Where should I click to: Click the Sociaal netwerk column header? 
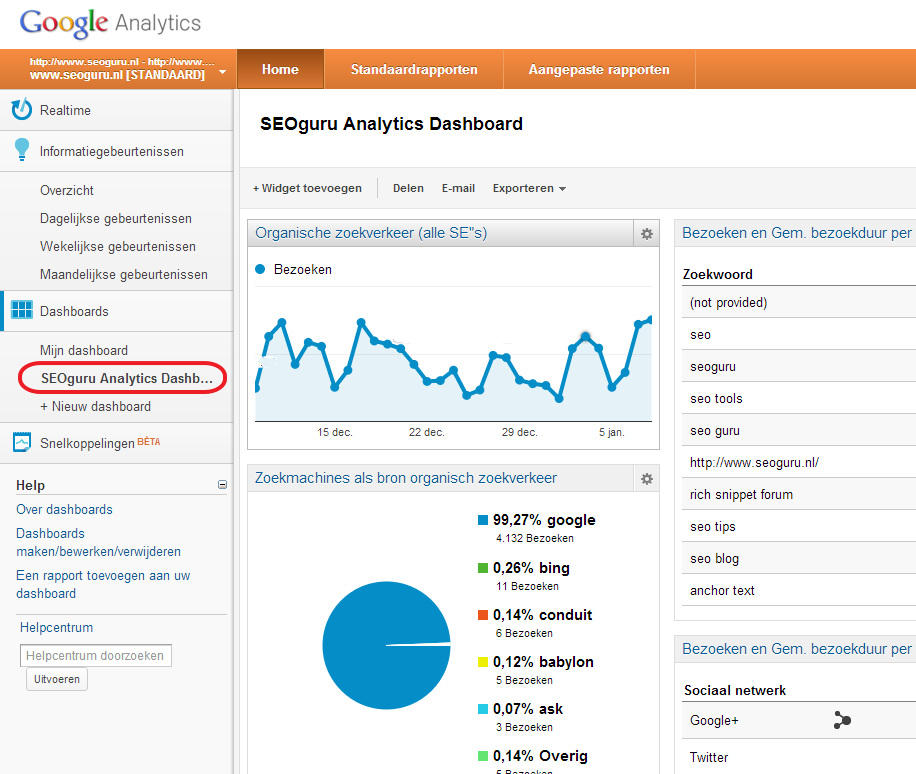735,690
